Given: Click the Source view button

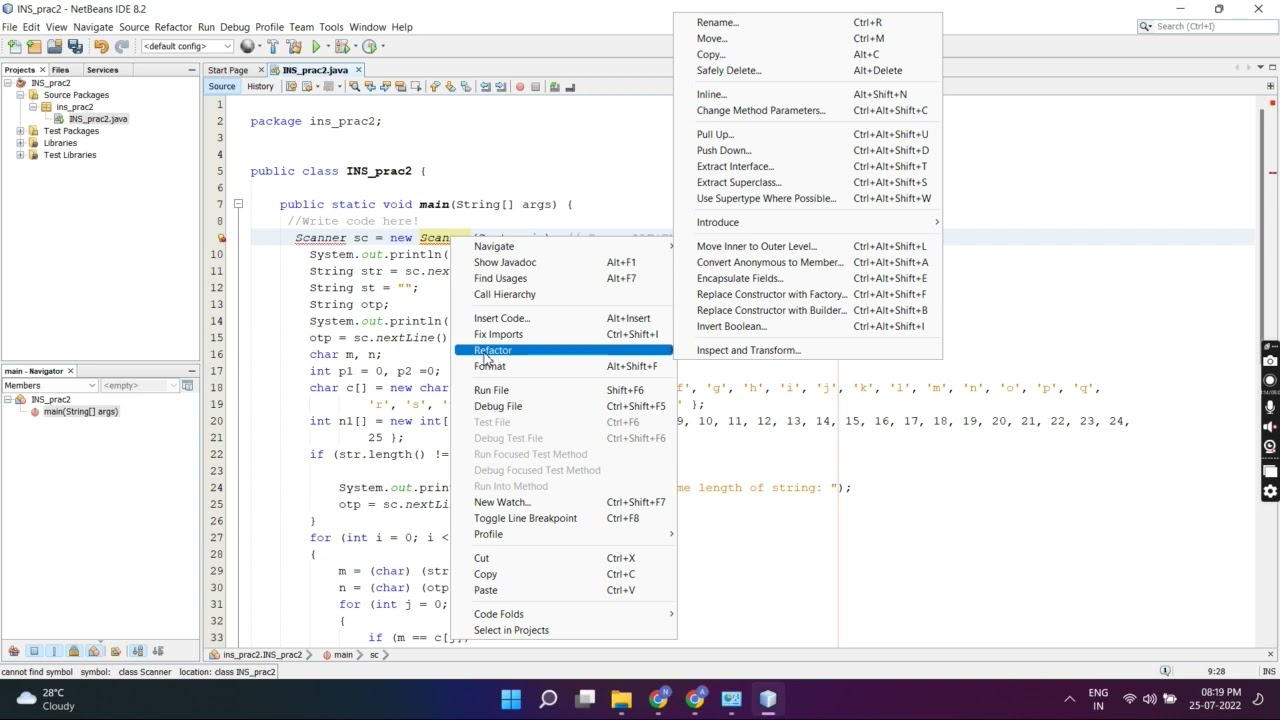Looking at the screenshot, I should (x=222, y=87).
